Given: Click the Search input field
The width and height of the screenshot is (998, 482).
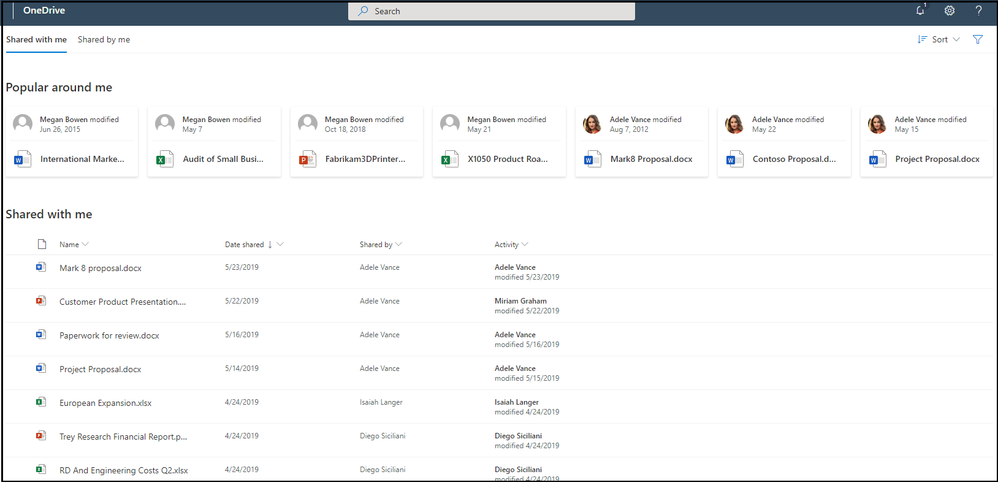Looking at the screenshot, I should tap(491, 11).
